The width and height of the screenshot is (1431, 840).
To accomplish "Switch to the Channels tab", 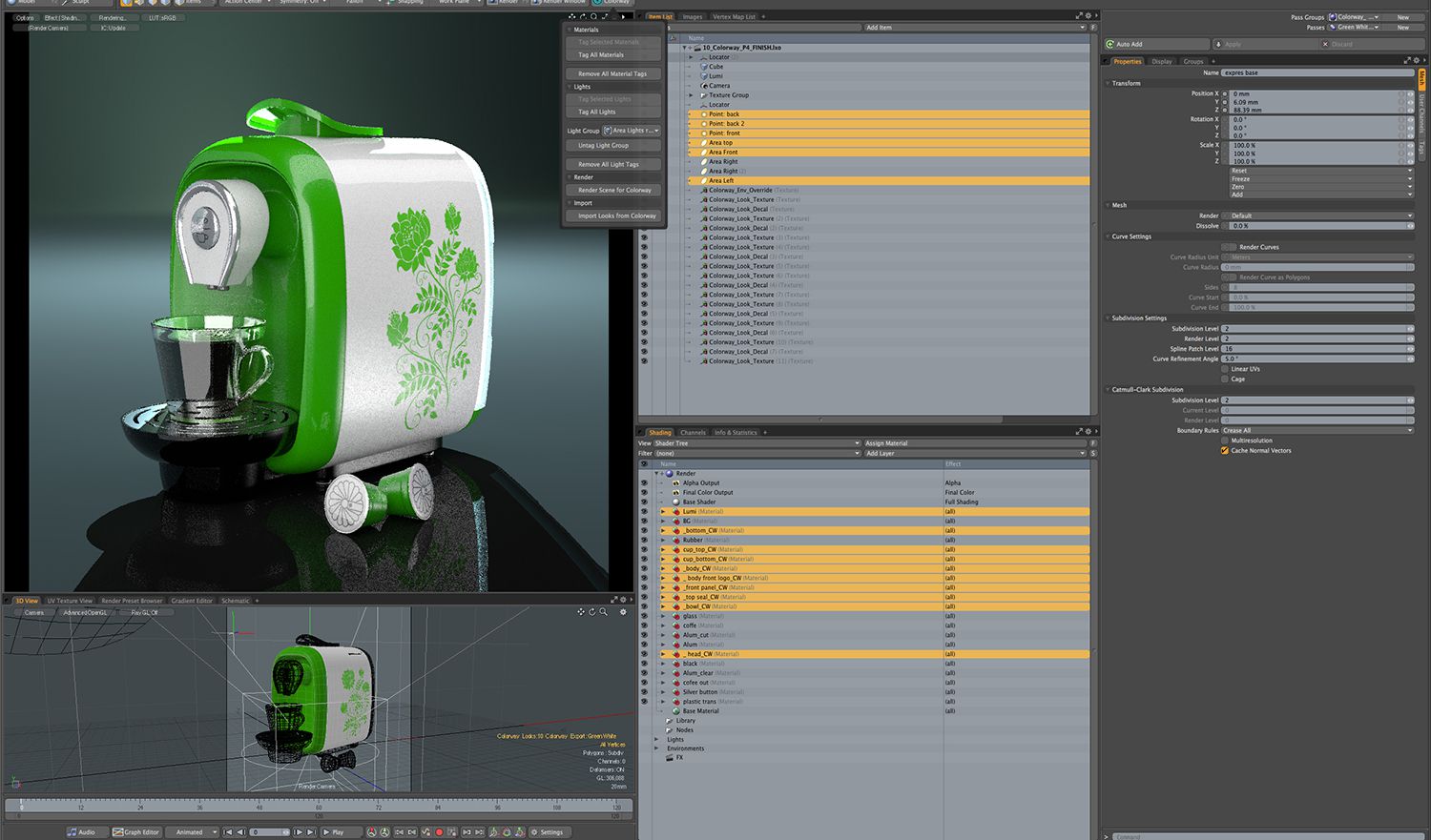I will click(x=693, y=432).
